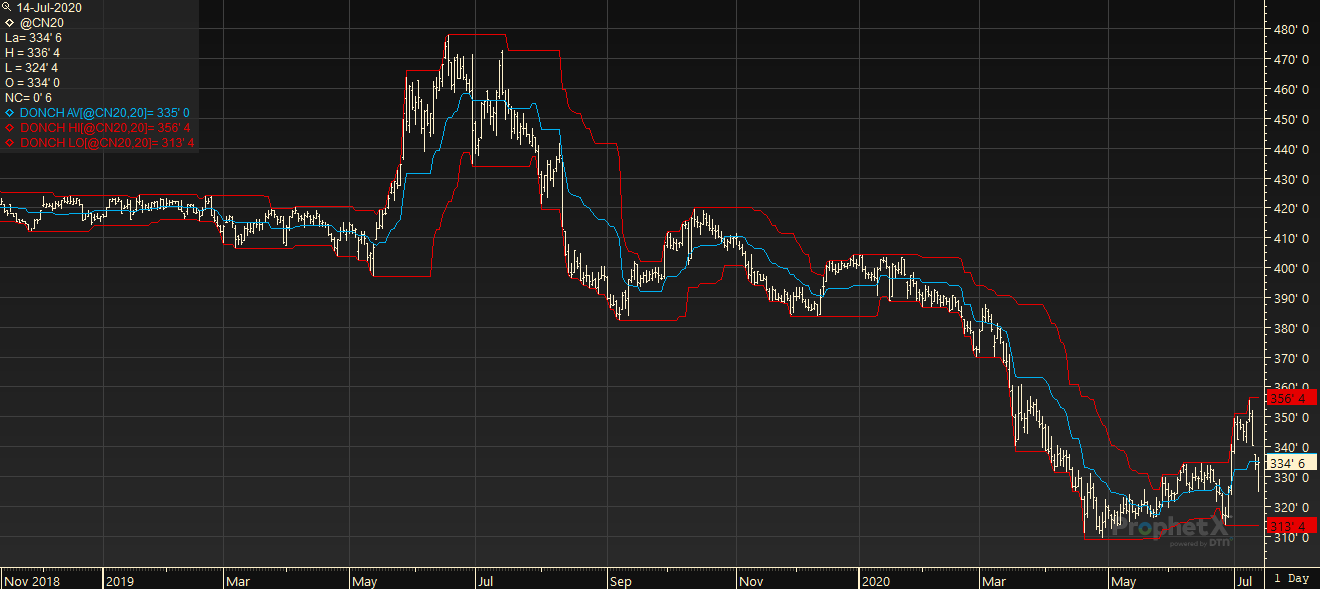This screenshot has width=1320, height=589.
Task: Click the La= 334' 6 last price readout
Action: coord(33,37)
